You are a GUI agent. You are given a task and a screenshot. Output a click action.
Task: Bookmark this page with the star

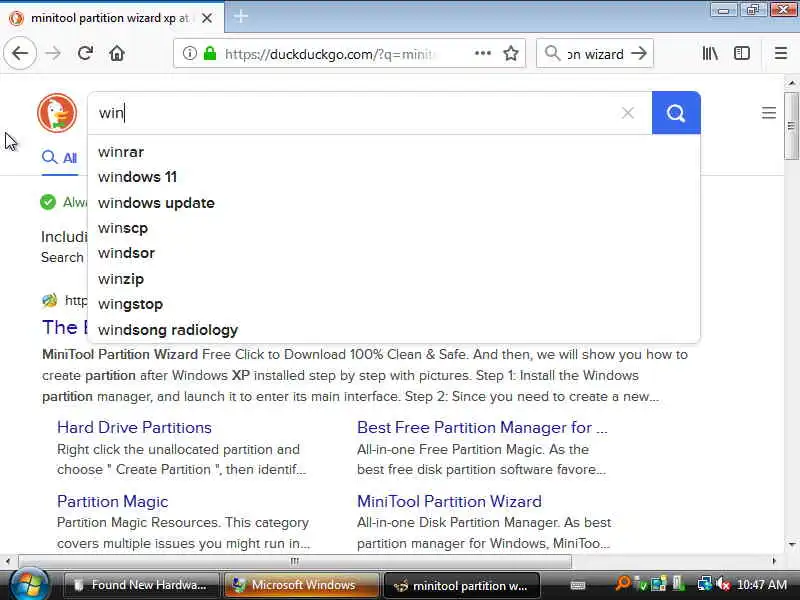(x=511, y=53)
